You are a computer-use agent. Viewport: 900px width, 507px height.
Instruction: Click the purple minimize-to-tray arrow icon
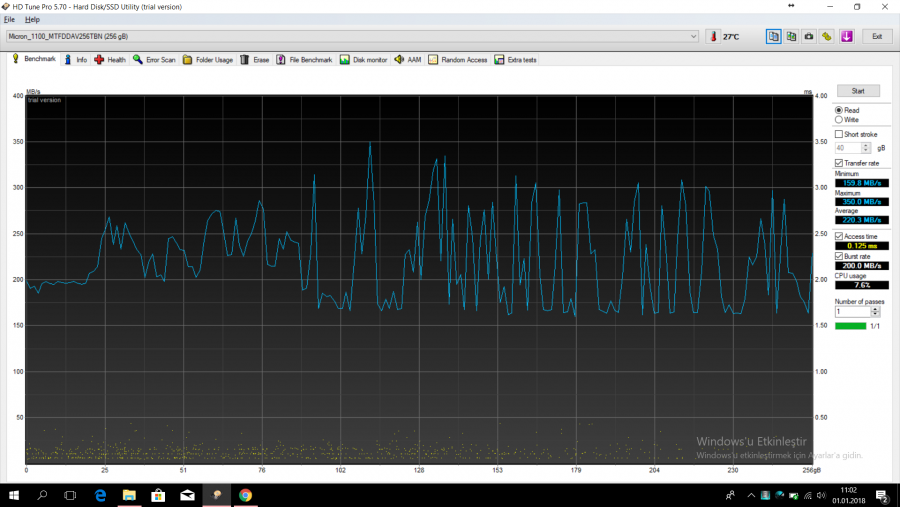pyautogui.click(x=847, y=36)
